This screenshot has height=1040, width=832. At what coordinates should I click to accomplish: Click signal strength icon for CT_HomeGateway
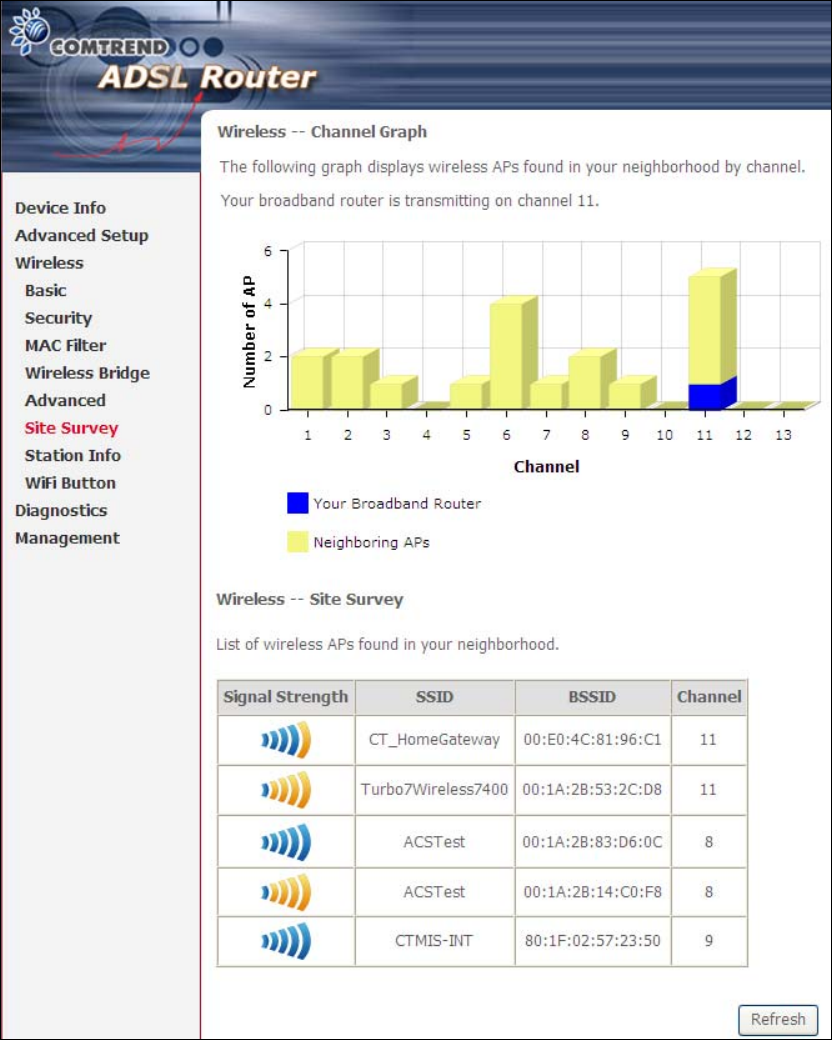pos(286,740)
